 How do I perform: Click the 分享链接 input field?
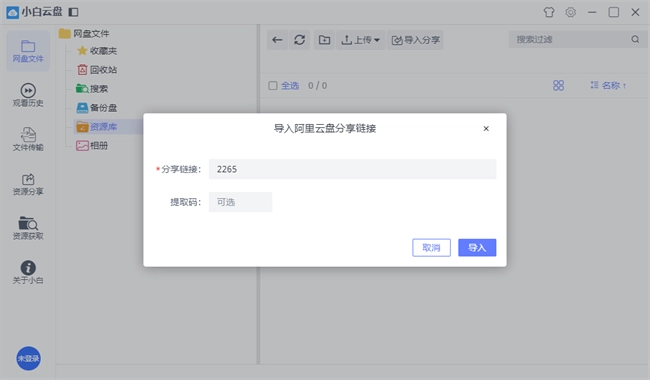(352, 169)
